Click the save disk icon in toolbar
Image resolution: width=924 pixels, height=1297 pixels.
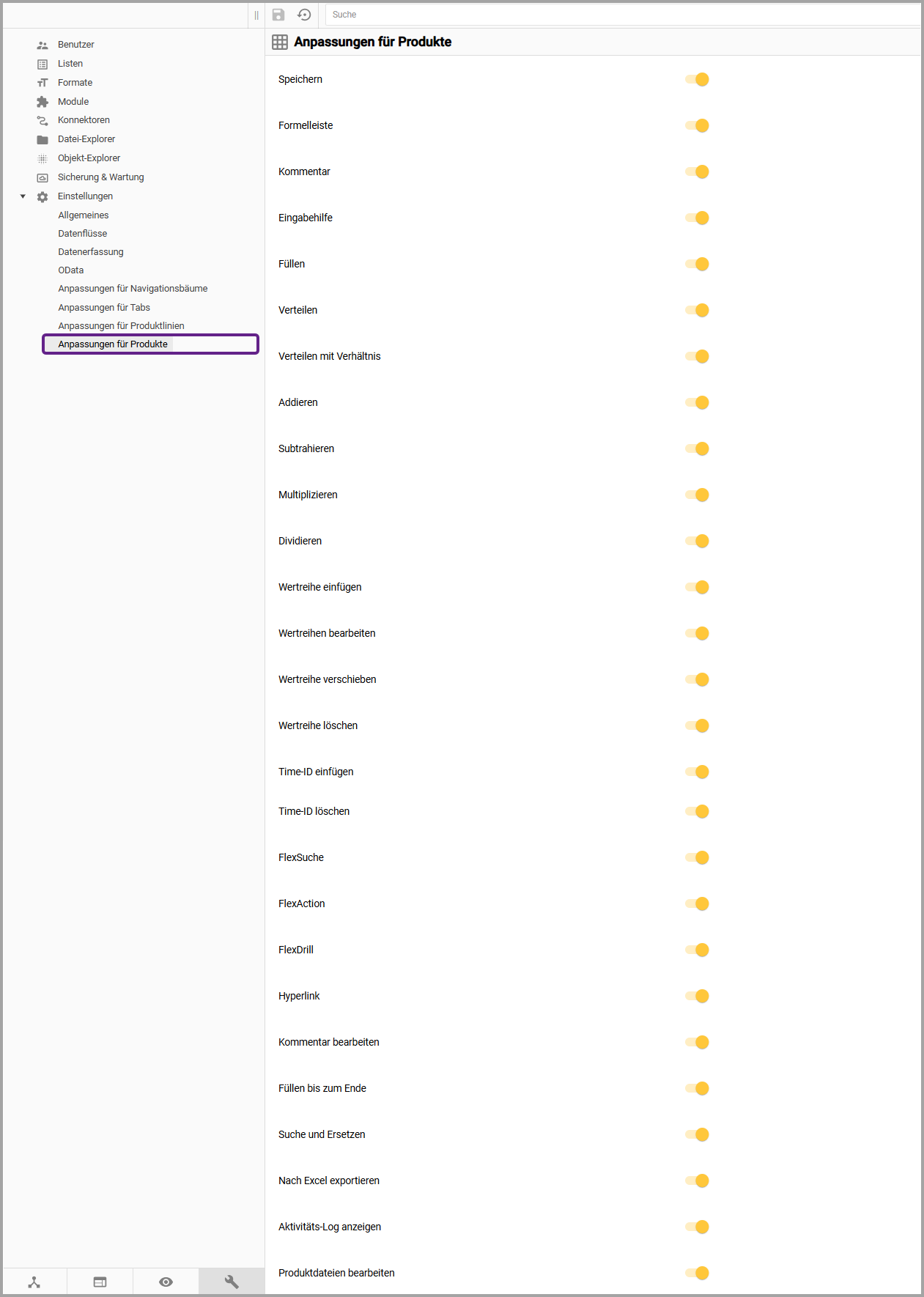[x=278, y=15]
